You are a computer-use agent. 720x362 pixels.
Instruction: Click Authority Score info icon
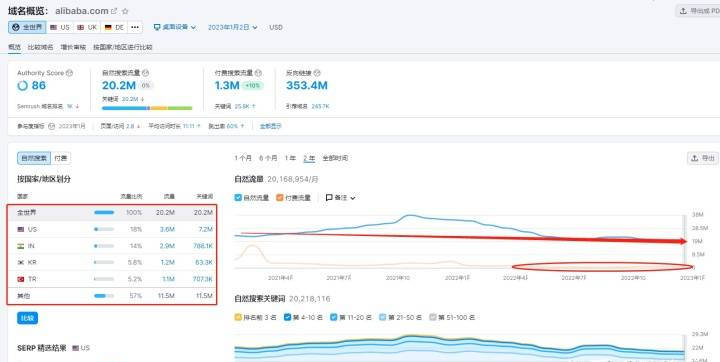[69, 73]
